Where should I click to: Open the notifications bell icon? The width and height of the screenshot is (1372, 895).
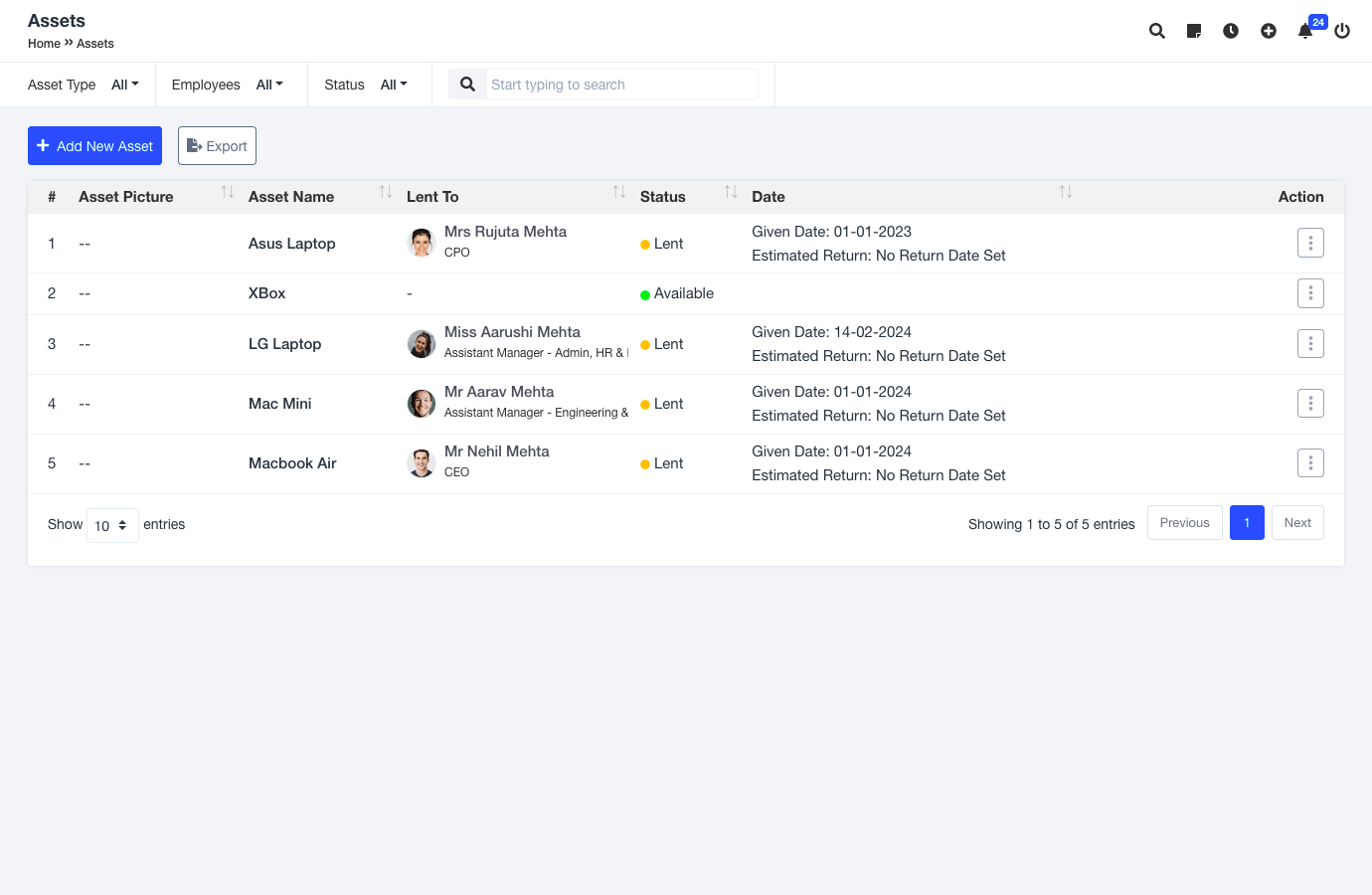click(1305, 31)
